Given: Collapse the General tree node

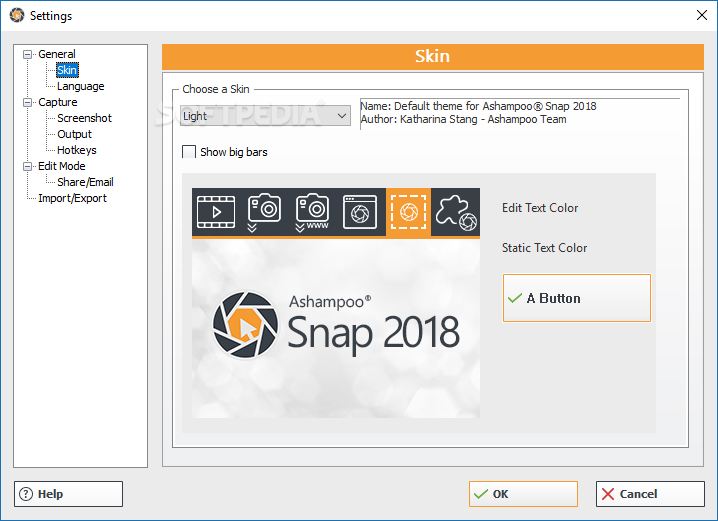Looking at the screenshot, I should tap(27, 54).
